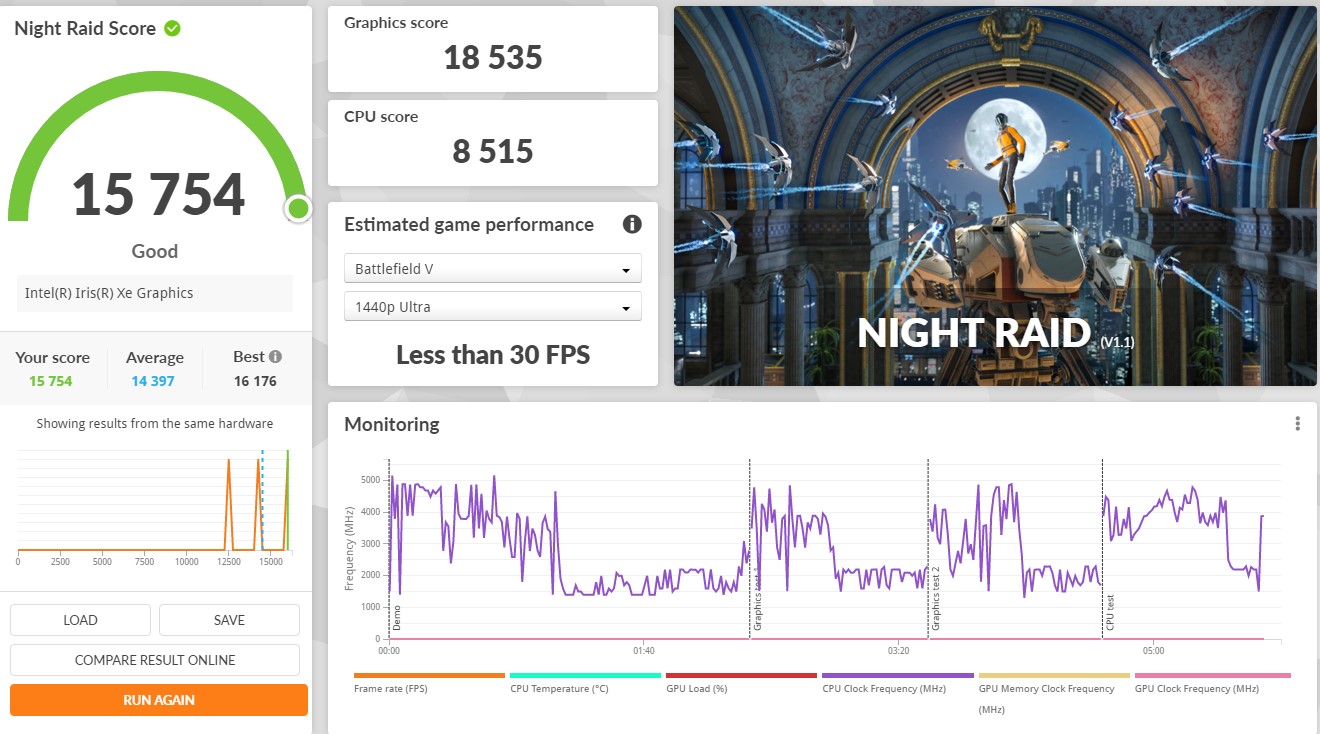Expand the Battlefield V game dropdown
Screen dimensions: 1320x734
[492, 269]
